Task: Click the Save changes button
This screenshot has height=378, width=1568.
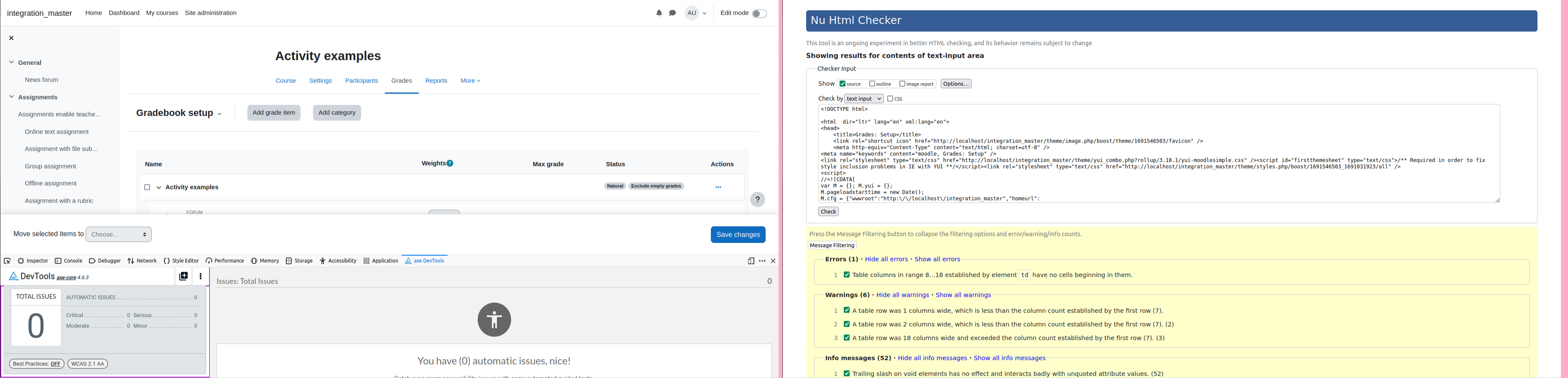Action: 738,234
